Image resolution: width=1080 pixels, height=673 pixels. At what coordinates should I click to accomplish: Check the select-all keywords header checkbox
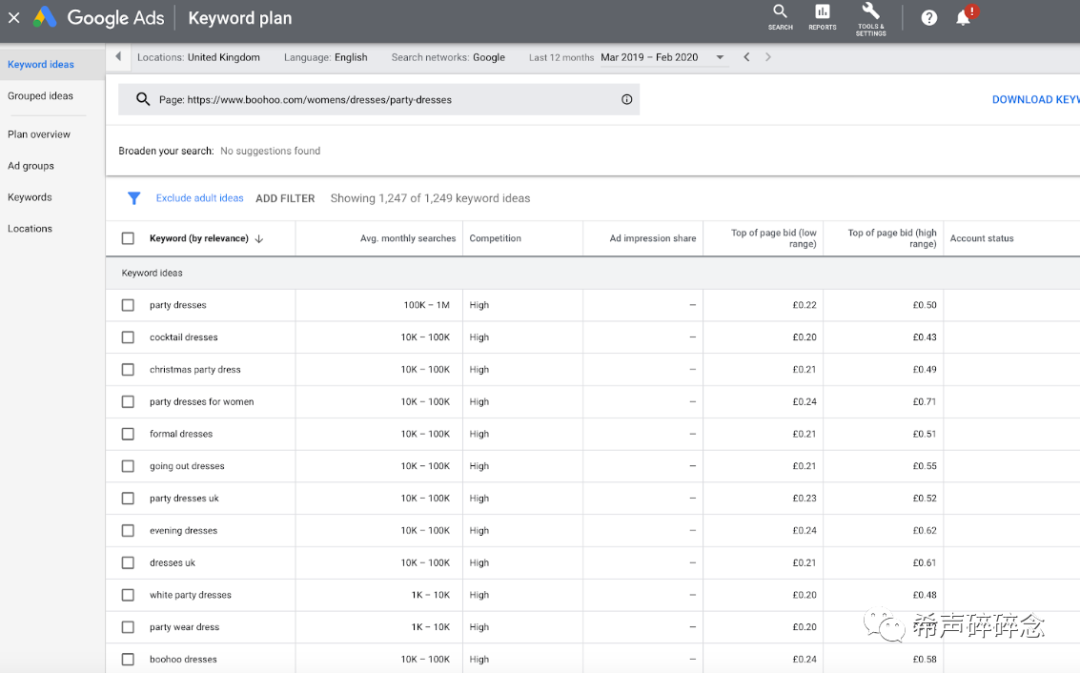pos(128,238)
